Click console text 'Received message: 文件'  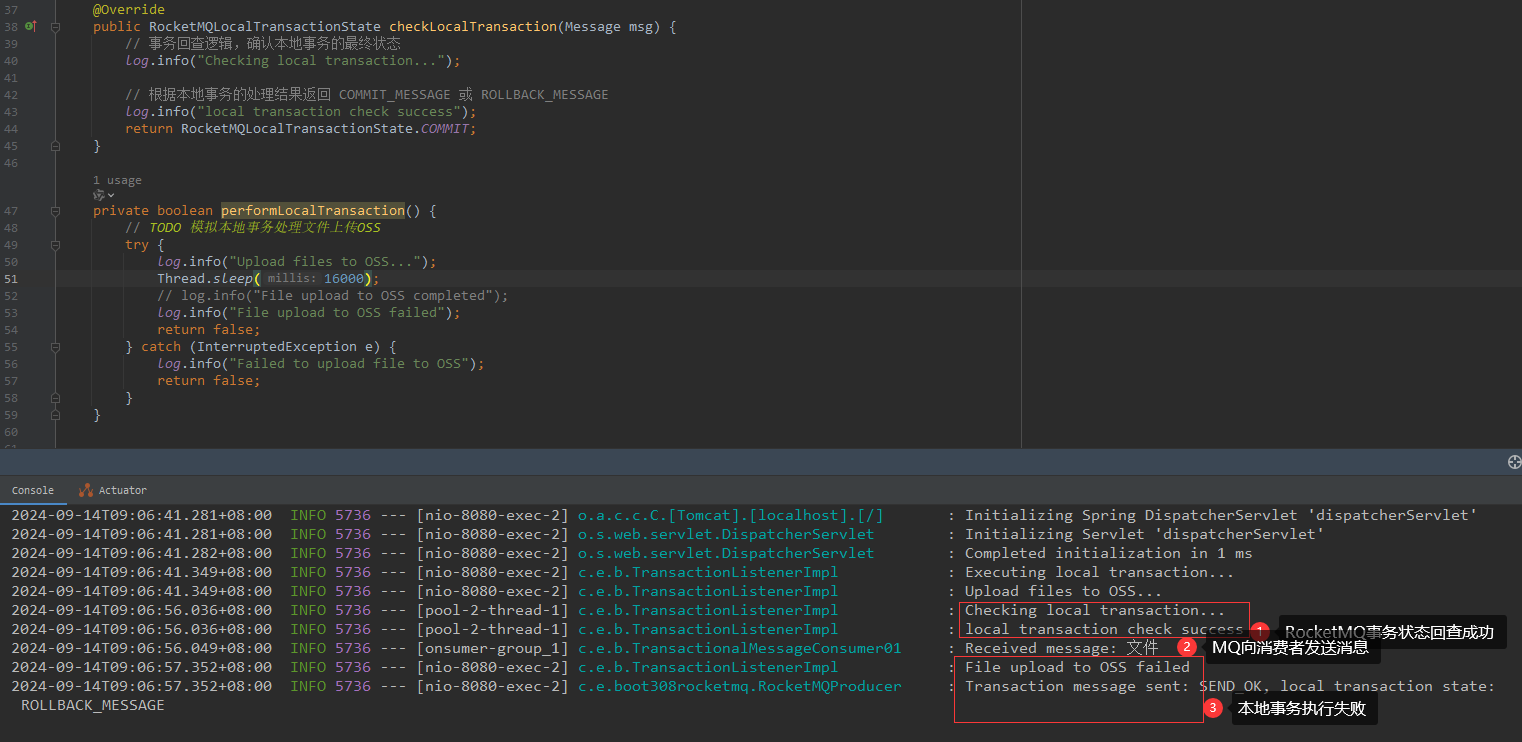[x=1061, y=649]
